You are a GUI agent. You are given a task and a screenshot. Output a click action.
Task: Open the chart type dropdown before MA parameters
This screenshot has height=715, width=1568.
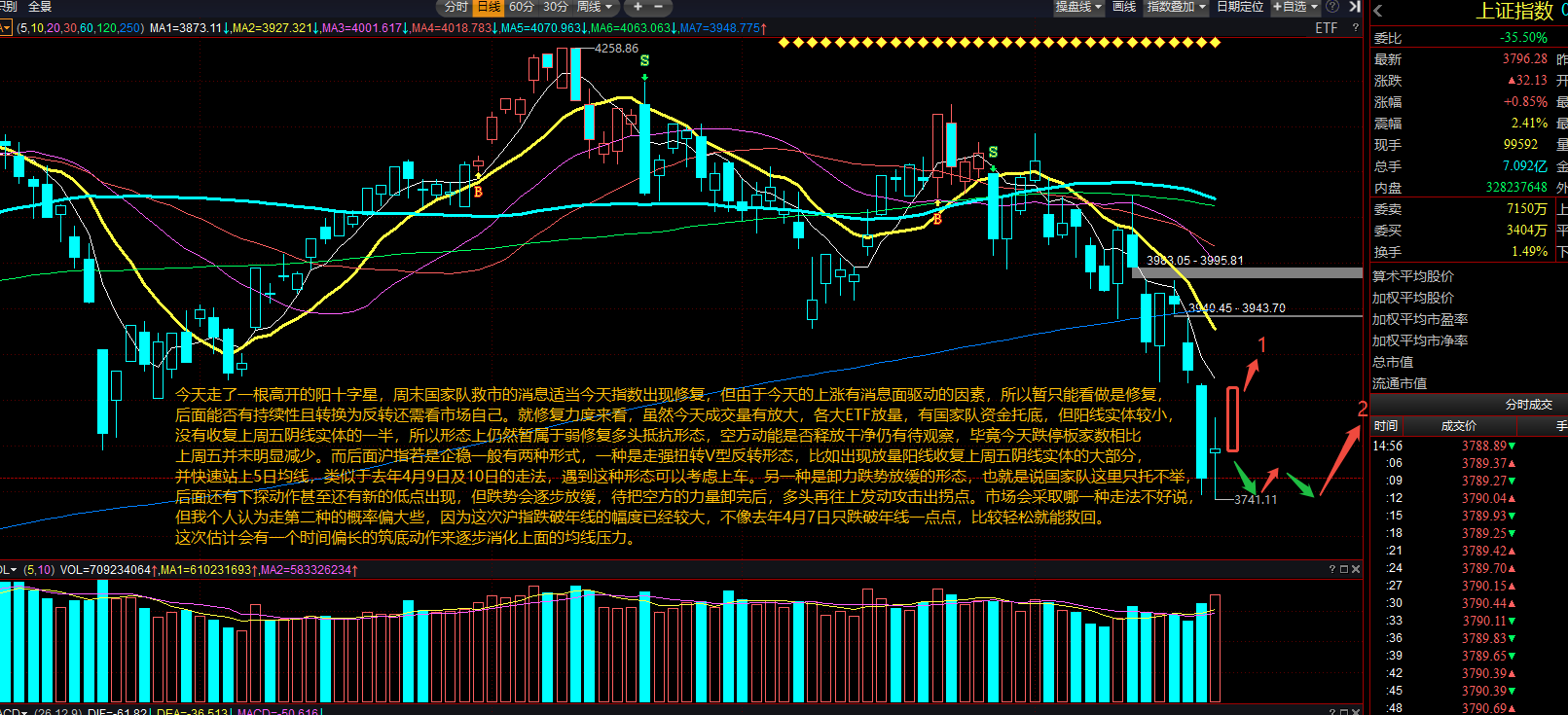[6, 28]
